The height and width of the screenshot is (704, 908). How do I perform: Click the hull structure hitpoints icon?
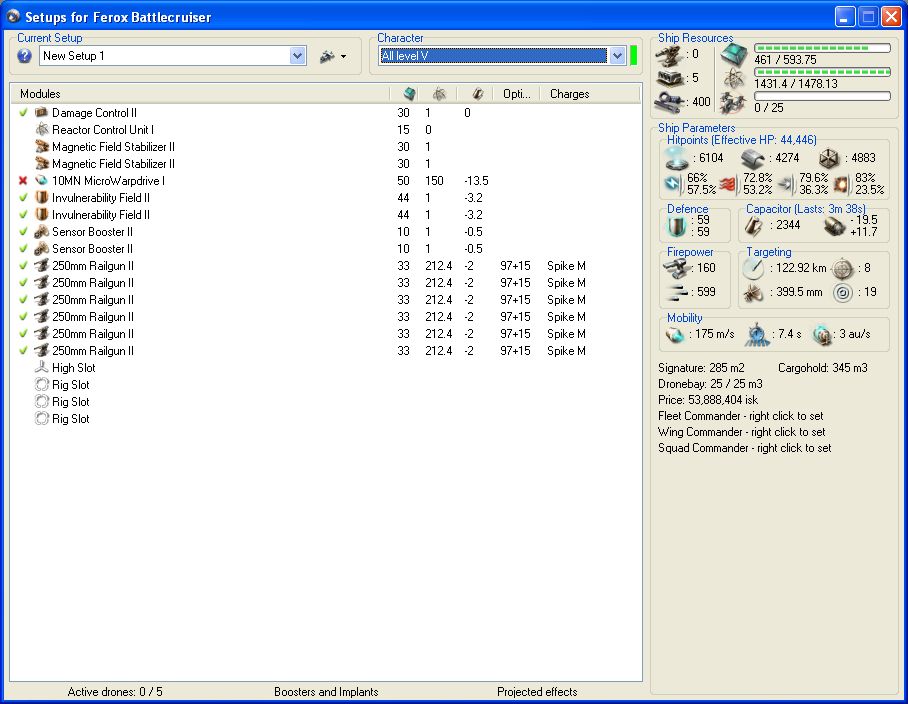(x=829, y=158)
